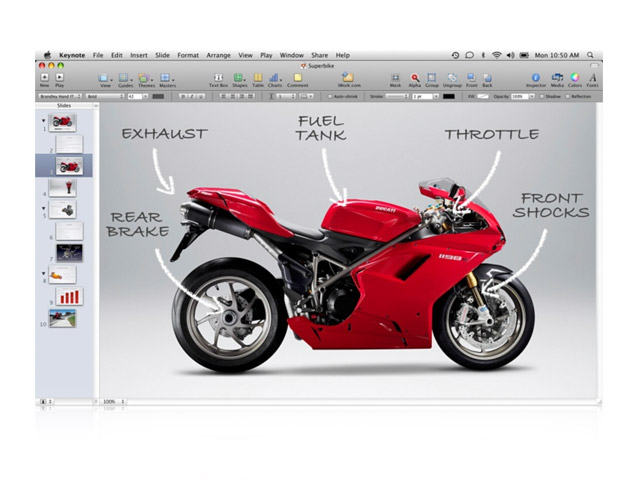640x480 pixels.
Task: Open the Guides toolbar menu
Action: pos(125,80)
